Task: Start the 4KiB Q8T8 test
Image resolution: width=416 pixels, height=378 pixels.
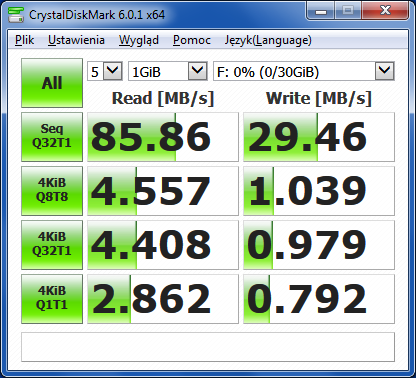Action: [x=52, y=191]
